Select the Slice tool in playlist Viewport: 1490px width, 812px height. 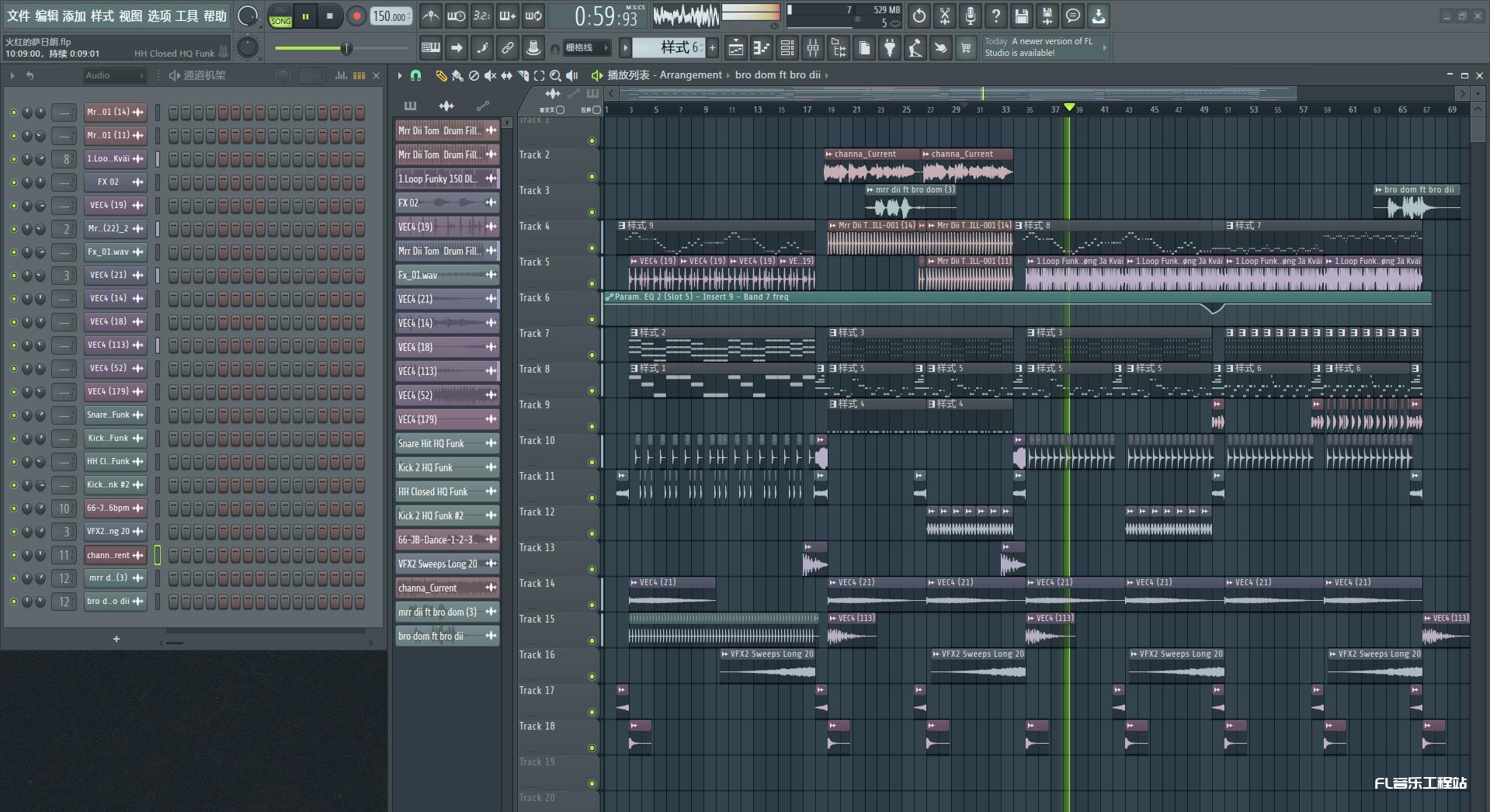[523, 75]
